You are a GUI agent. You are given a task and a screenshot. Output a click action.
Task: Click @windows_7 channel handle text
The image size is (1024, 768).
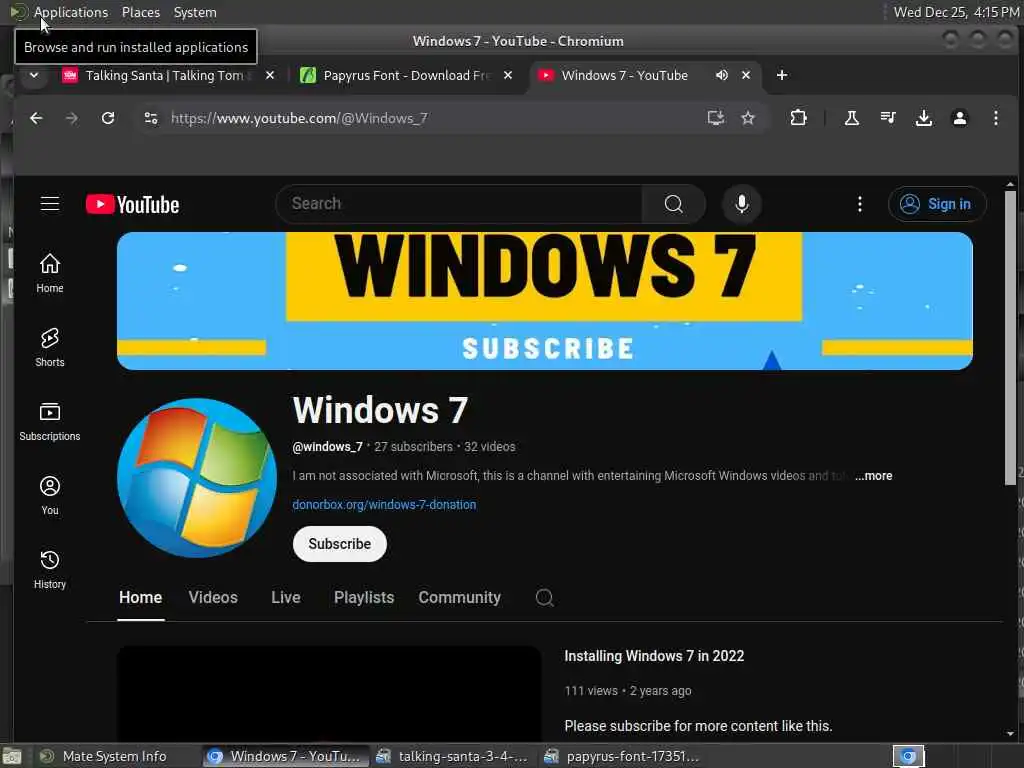click(x=327, y=447)
